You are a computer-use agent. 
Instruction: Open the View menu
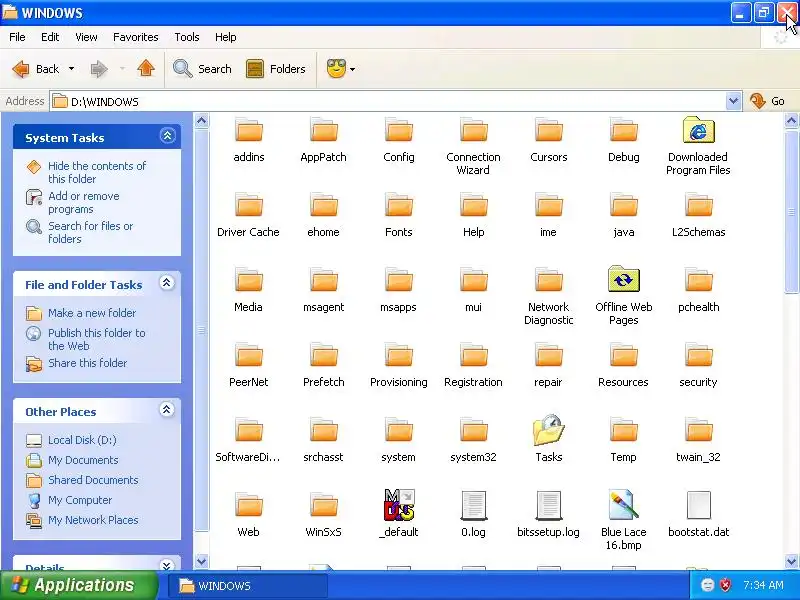[86, 37]
